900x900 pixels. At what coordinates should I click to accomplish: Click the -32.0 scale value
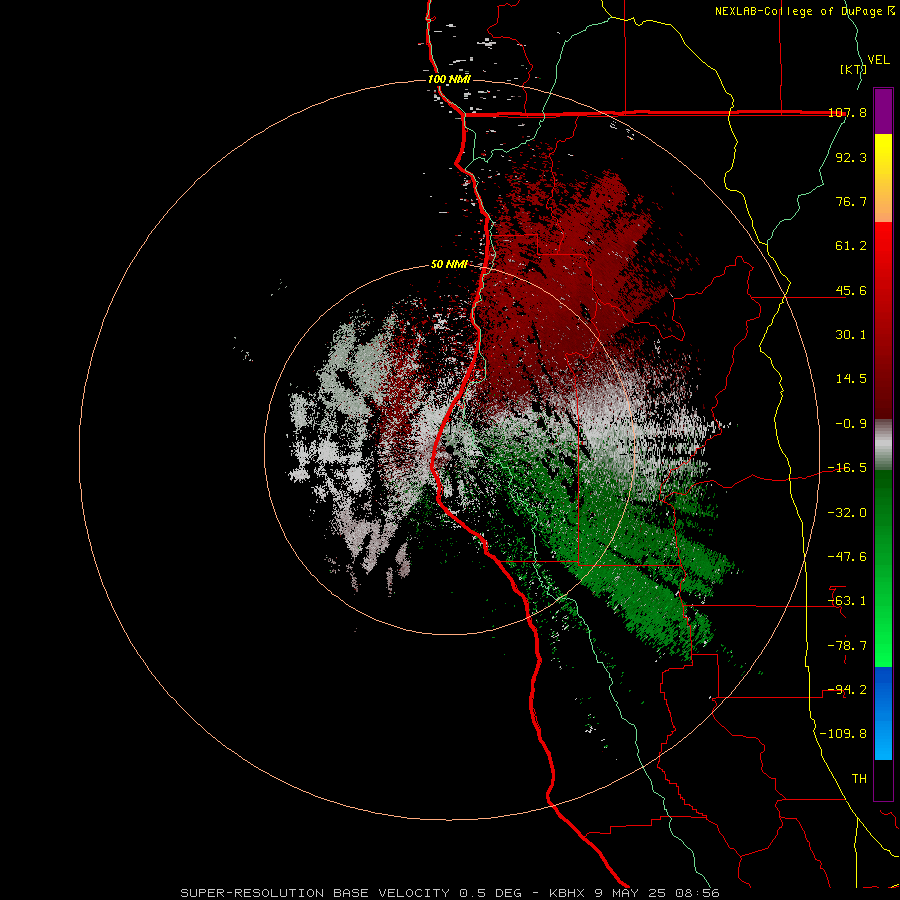point(848,513)
